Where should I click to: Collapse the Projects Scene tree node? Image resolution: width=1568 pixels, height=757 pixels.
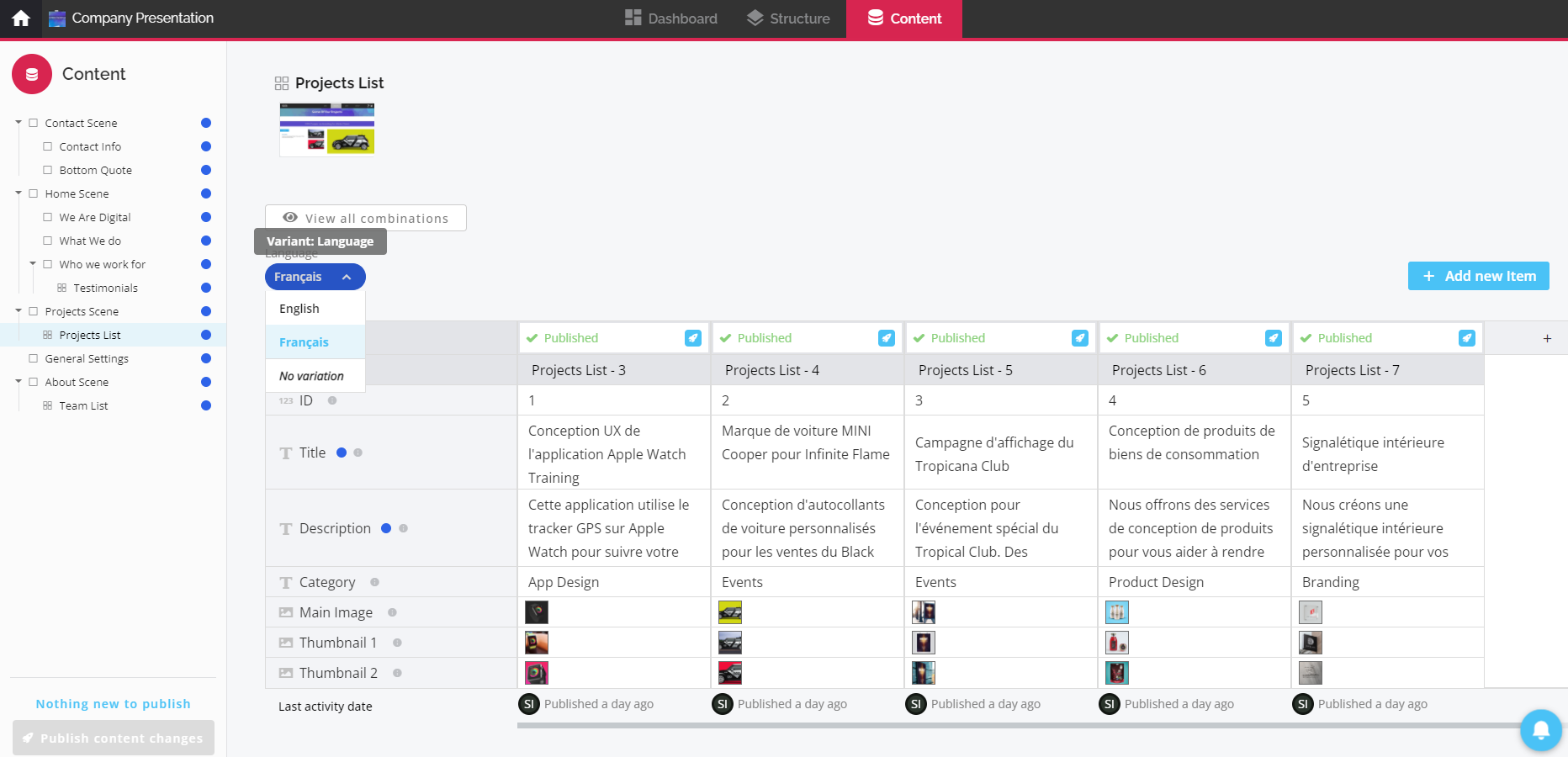coord(19,311)
